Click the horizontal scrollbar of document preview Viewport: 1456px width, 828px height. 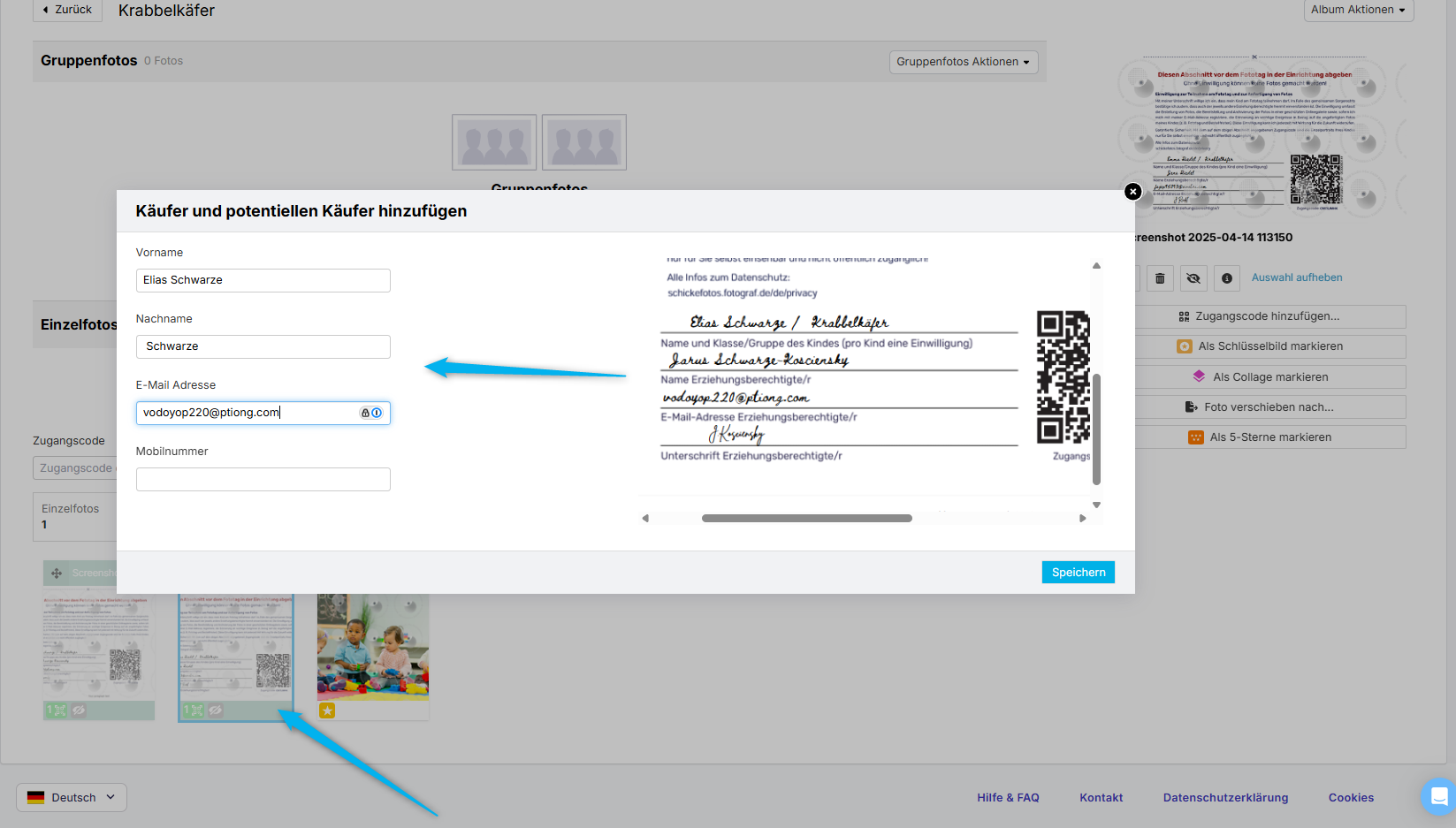point(806,519)
